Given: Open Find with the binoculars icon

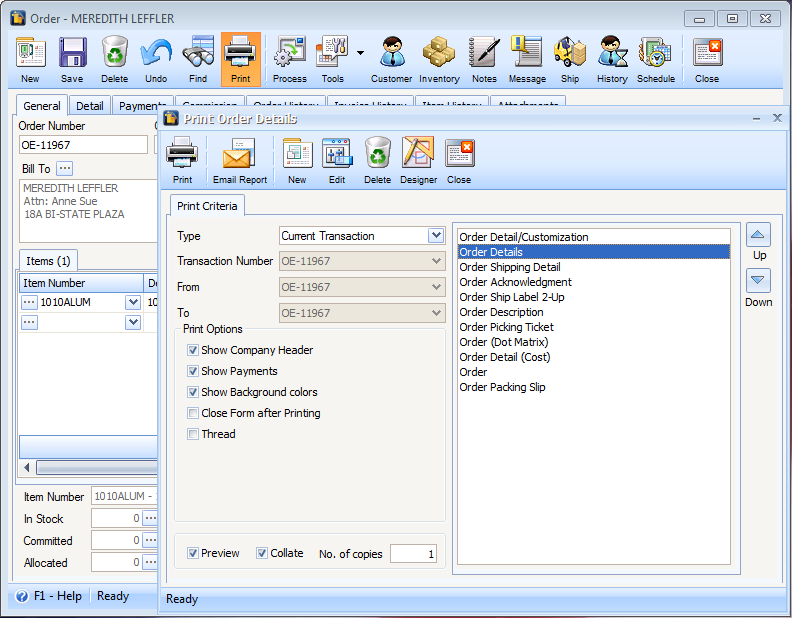Looking at the screenshot, I should pyautogui.click(x=198, y=59).
